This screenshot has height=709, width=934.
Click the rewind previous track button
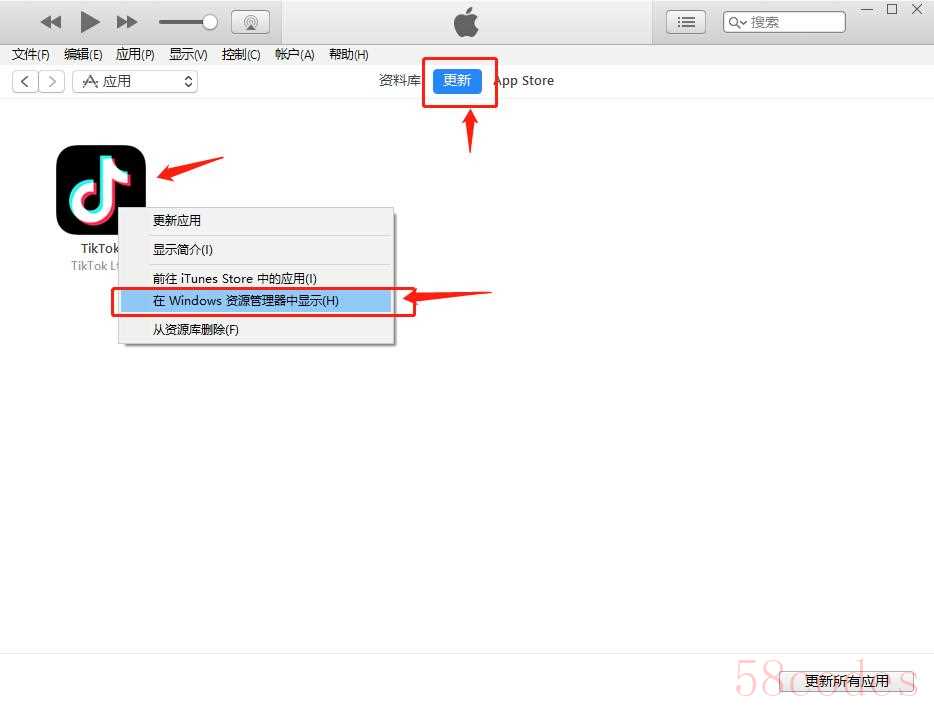click(x=51, y=22)
